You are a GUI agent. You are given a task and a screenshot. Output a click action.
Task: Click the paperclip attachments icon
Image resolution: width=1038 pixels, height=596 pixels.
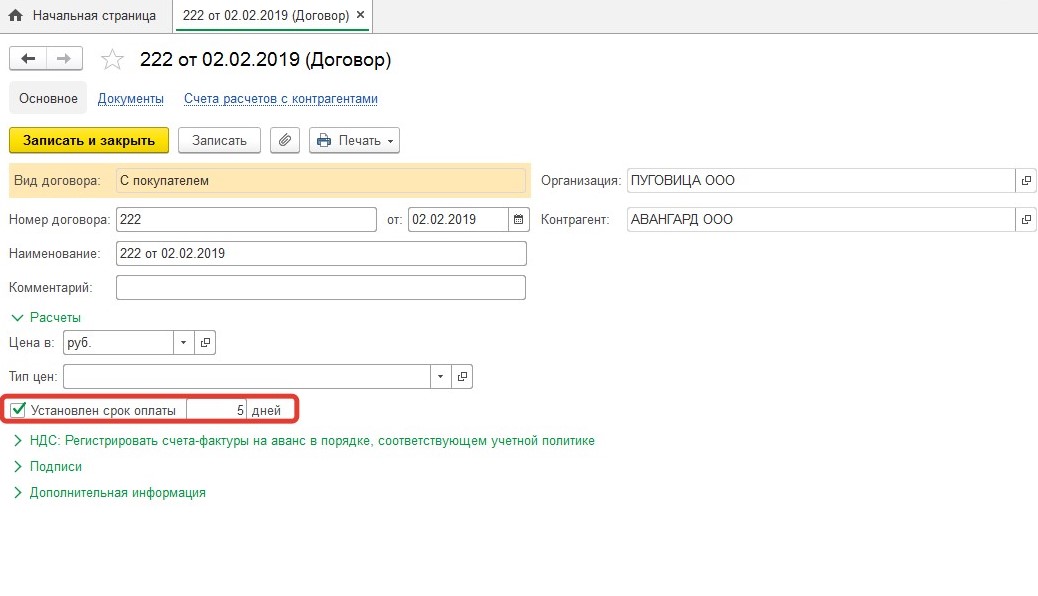click(286, 141)
